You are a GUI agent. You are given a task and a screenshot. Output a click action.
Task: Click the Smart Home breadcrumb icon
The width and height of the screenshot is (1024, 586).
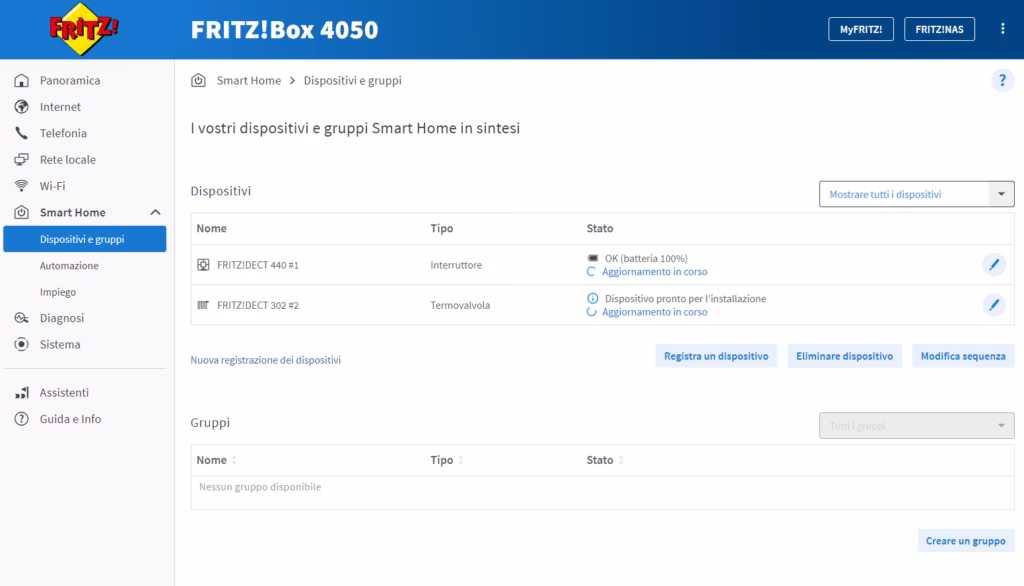(x=199, y=80)
